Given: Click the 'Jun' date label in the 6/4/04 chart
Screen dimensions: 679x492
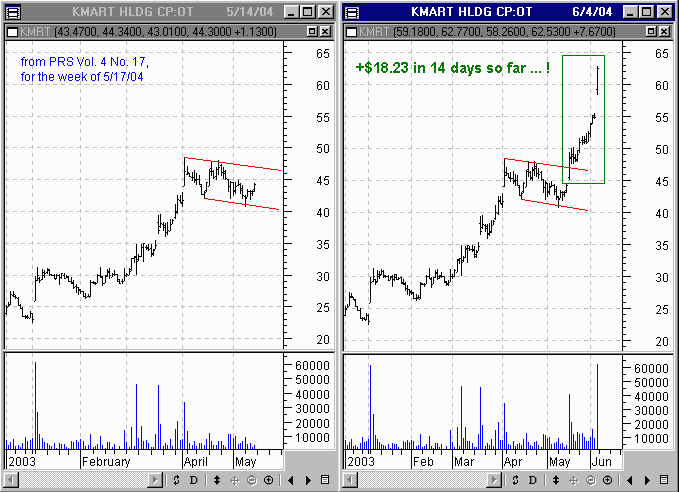Looking at the screenshot, I should click(x=601, y=462).
